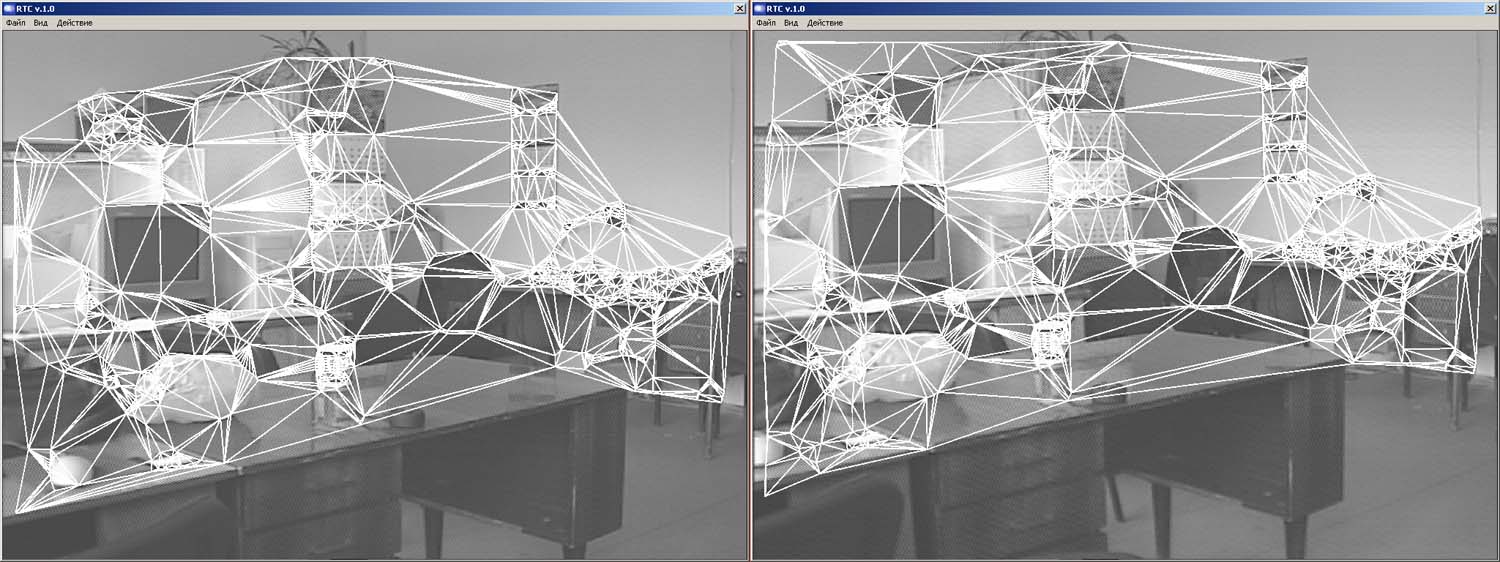Open the Действие menu in right window
The height and width of the screenshot is (562, 1500).
(825, 23)
